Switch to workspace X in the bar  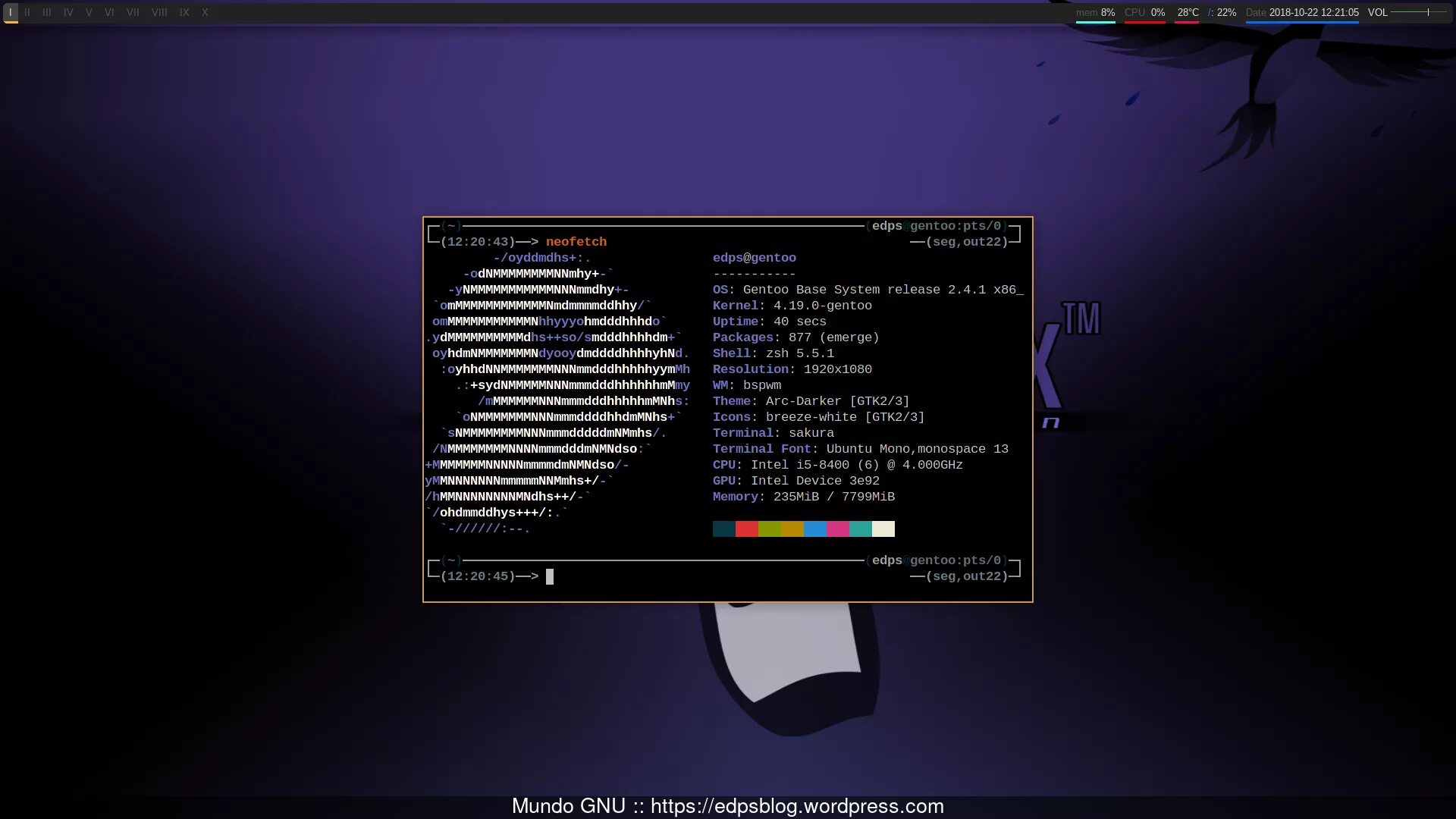coord(205,13)
